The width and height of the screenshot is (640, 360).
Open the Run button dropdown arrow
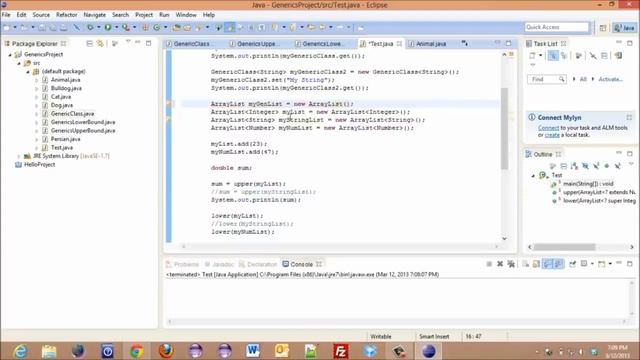click(116, 27)
